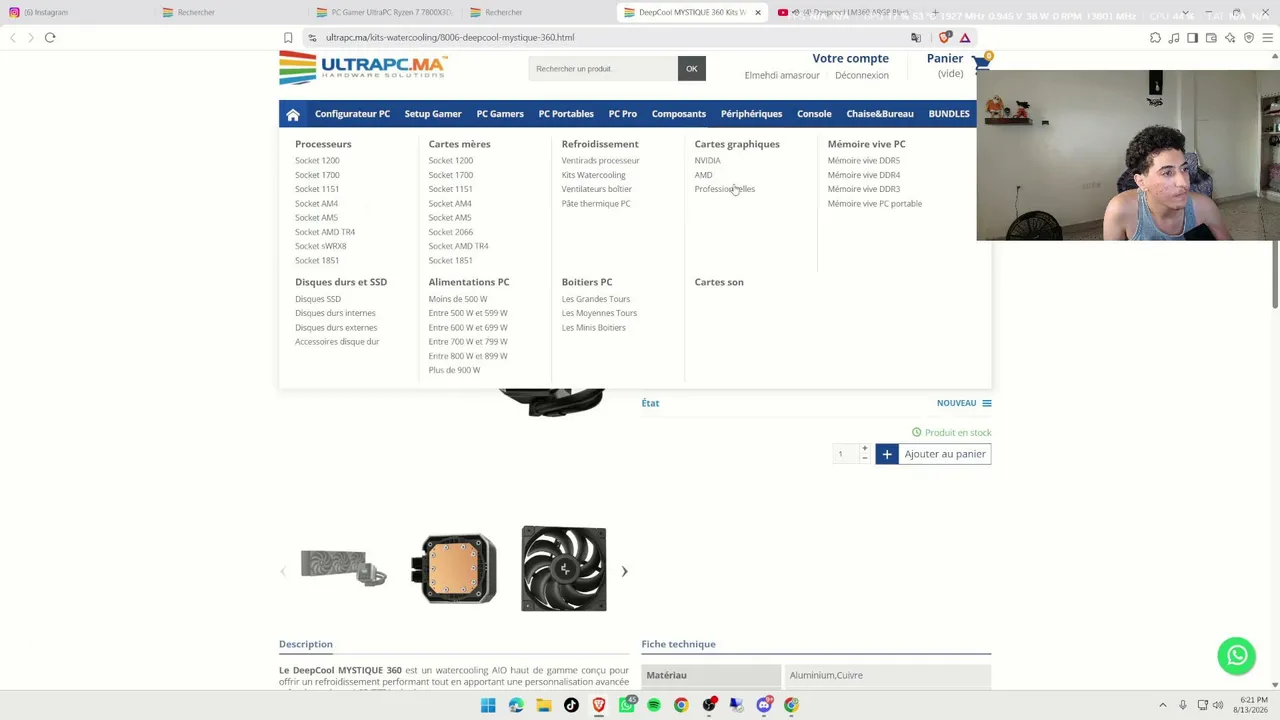Open the PC Gamers menu
The height and width of the screenshot is (720, 1280).
(500, 114)
